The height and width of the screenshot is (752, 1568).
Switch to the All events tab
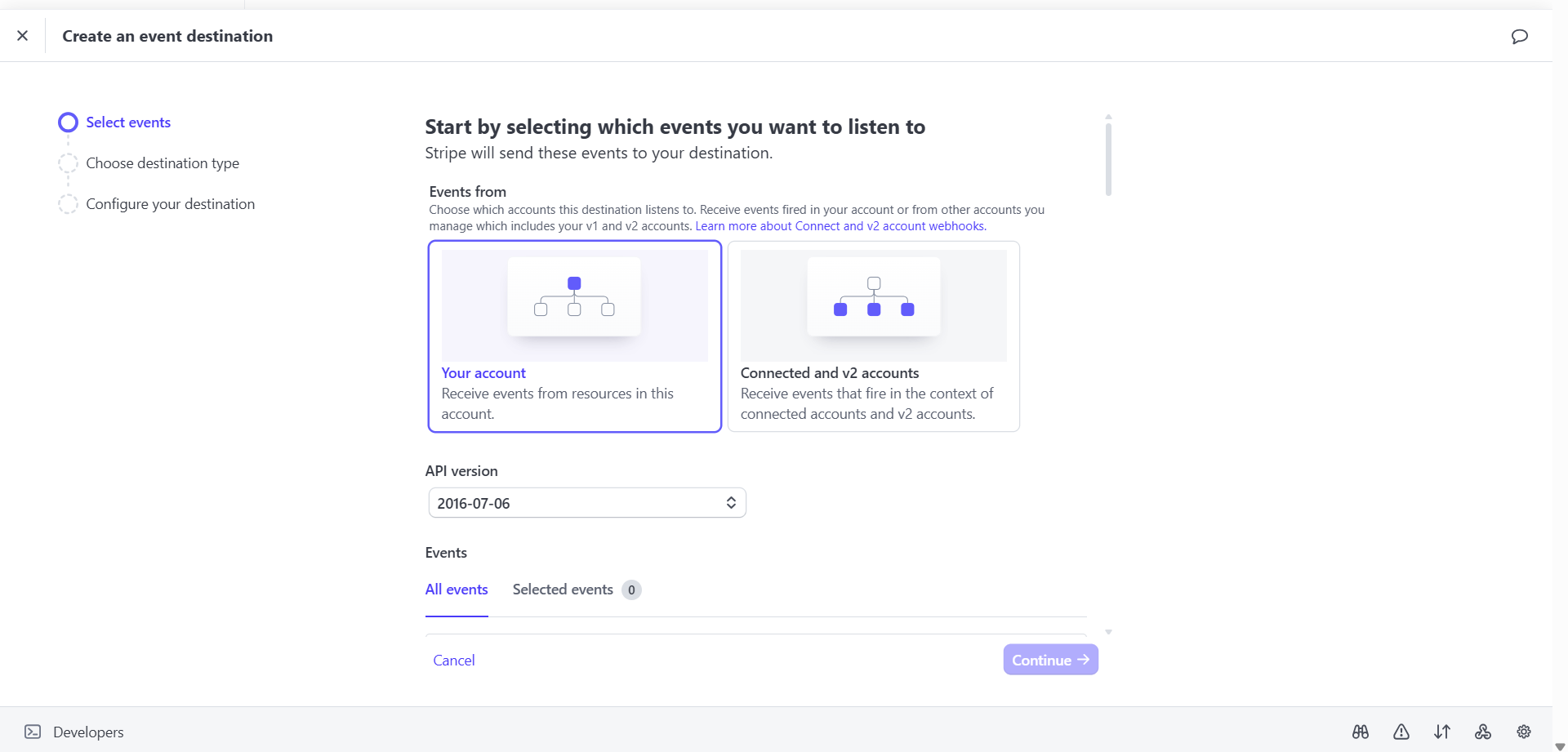tap(457, 590)
